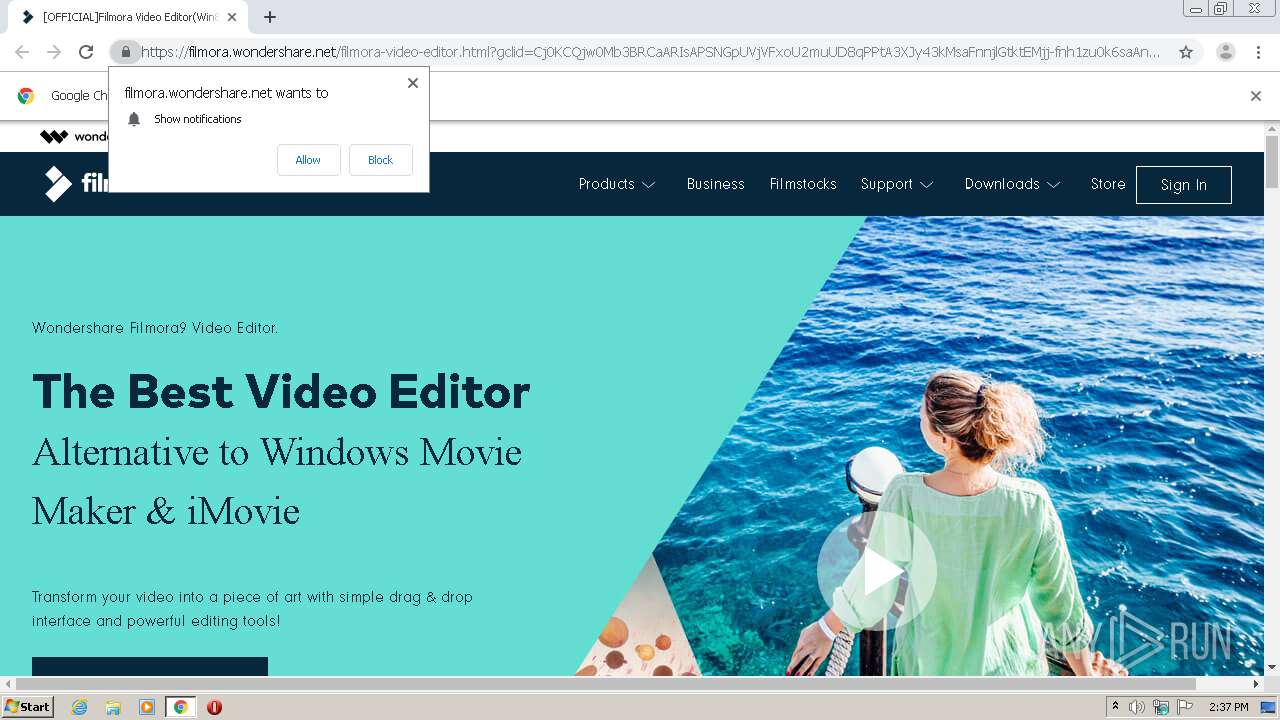Close the notification permission popup
Viewport: 1280px width, 720px height.
point(412,83)
